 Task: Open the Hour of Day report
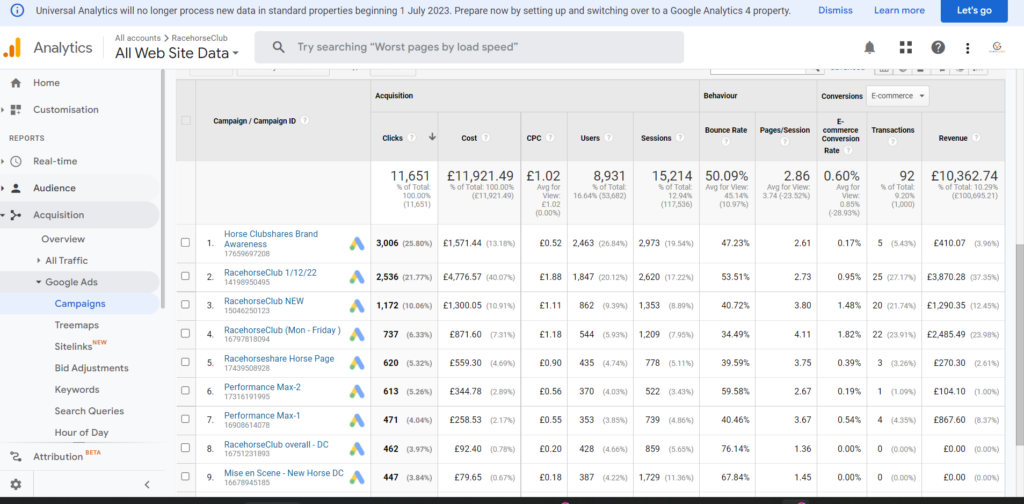pos(82,433)
